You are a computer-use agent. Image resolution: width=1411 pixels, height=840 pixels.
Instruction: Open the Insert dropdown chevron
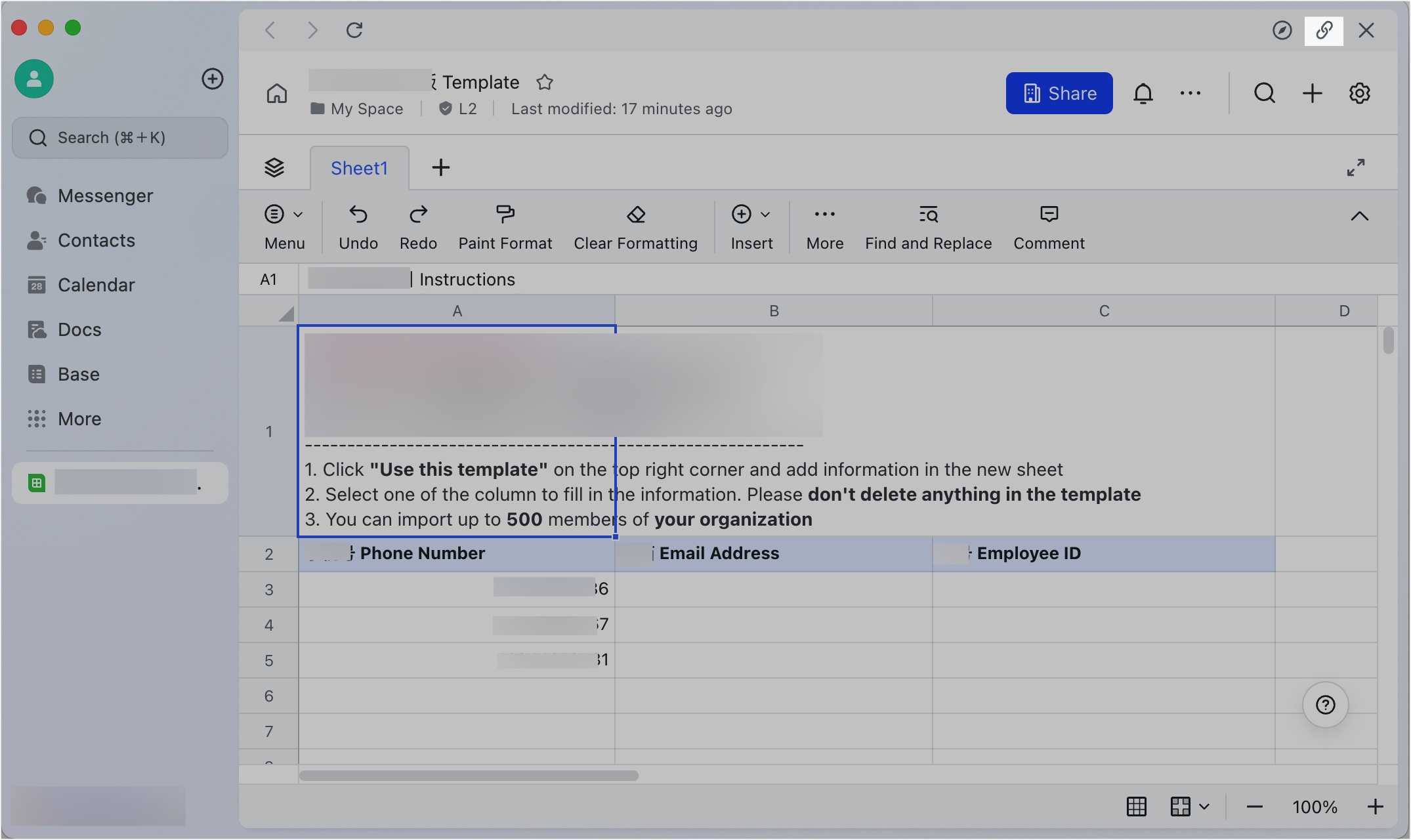coord(765,215)
